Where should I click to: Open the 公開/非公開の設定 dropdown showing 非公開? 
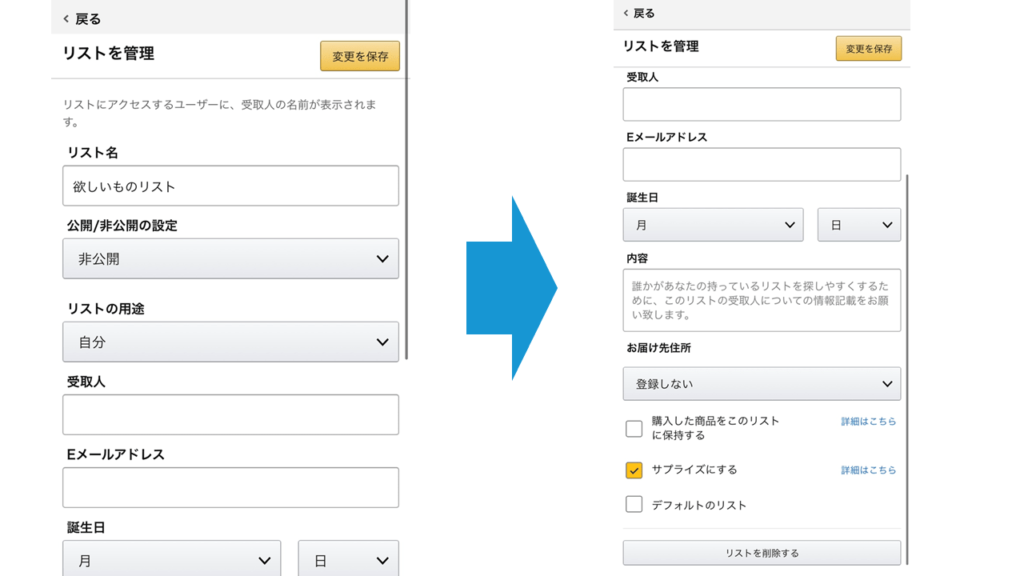[x=230, y=259]
